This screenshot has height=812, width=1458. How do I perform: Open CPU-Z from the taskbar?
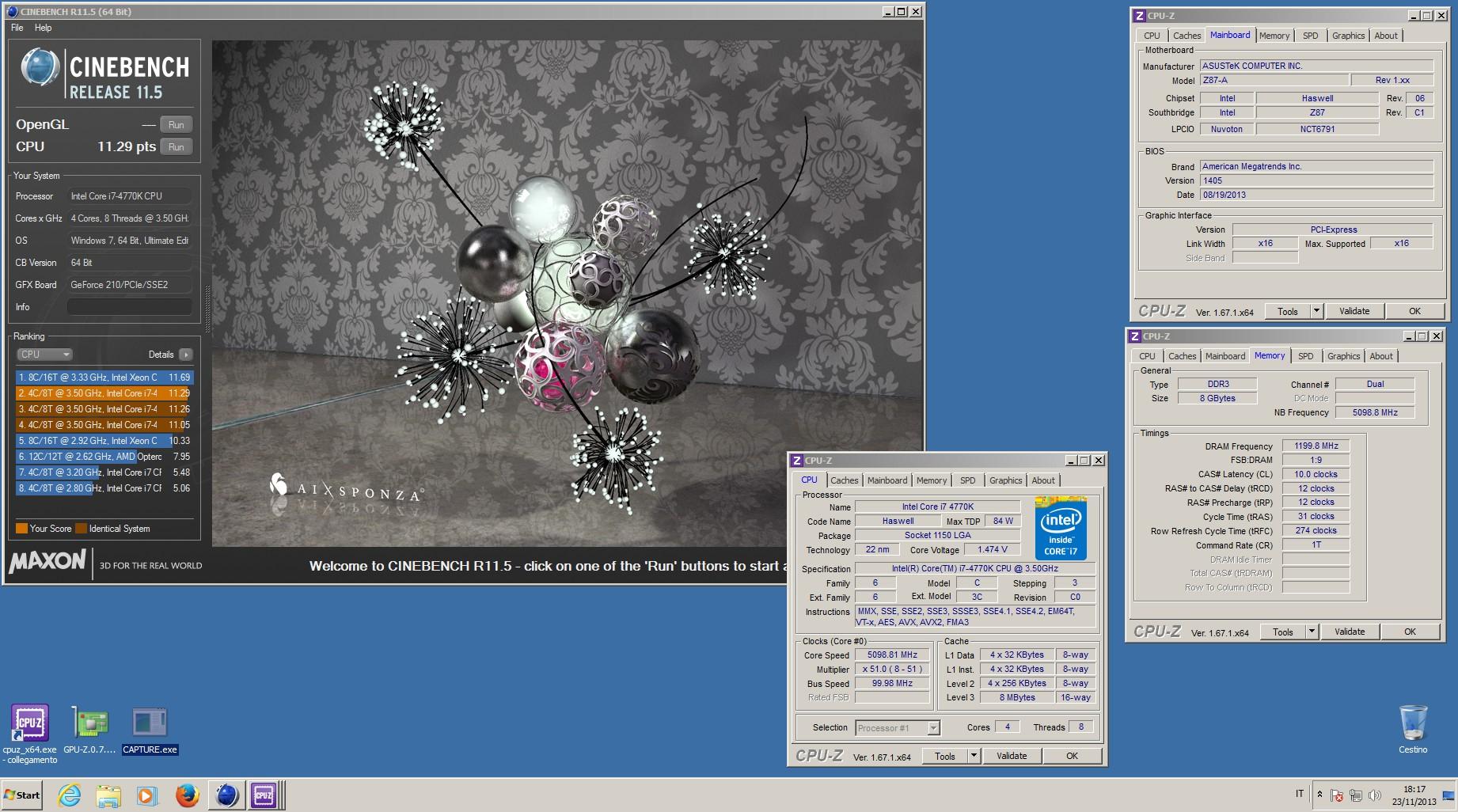coord(264,795)
